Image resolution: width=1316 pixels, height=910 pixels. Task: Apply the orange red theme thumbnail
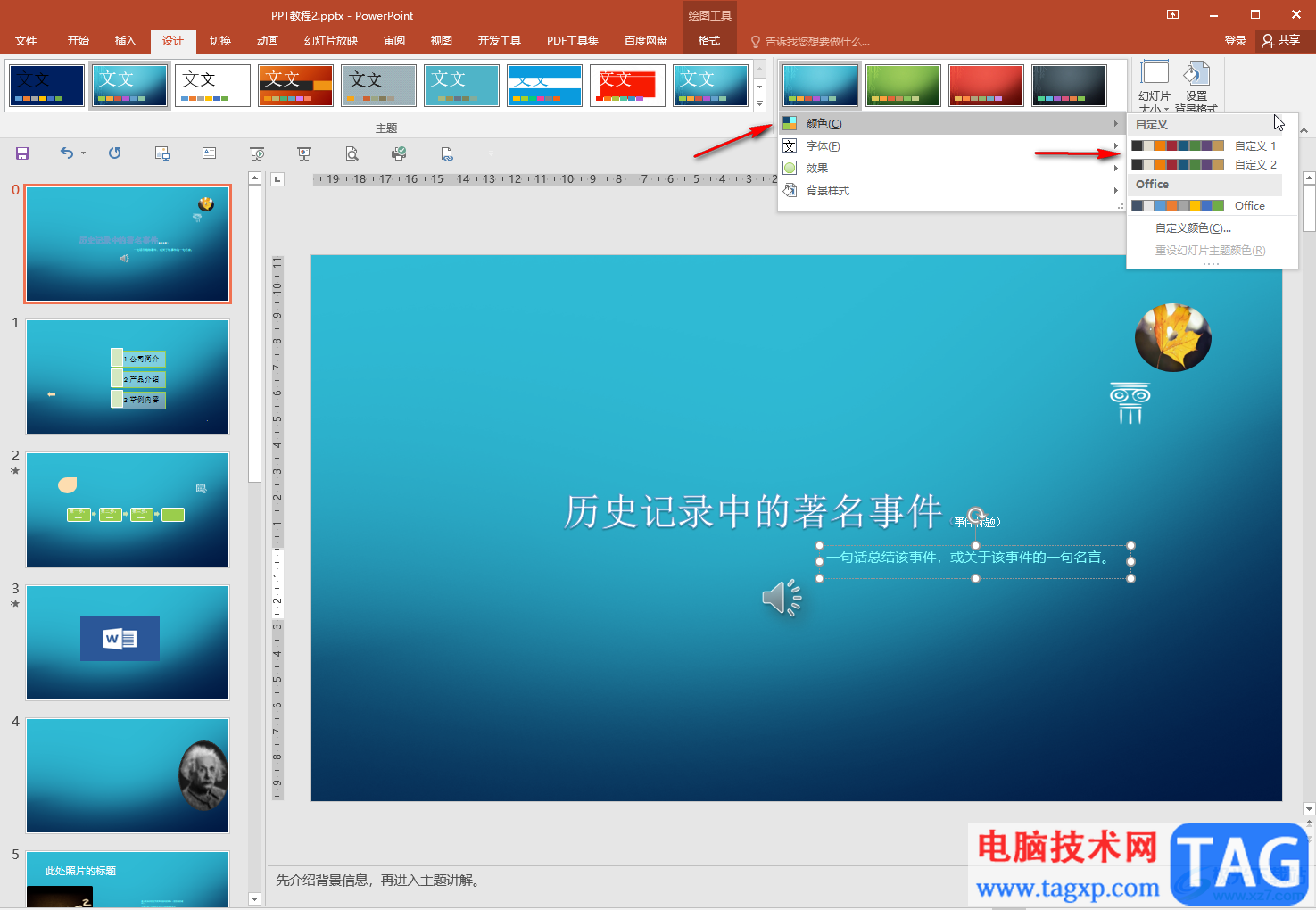tap(295, 86)
